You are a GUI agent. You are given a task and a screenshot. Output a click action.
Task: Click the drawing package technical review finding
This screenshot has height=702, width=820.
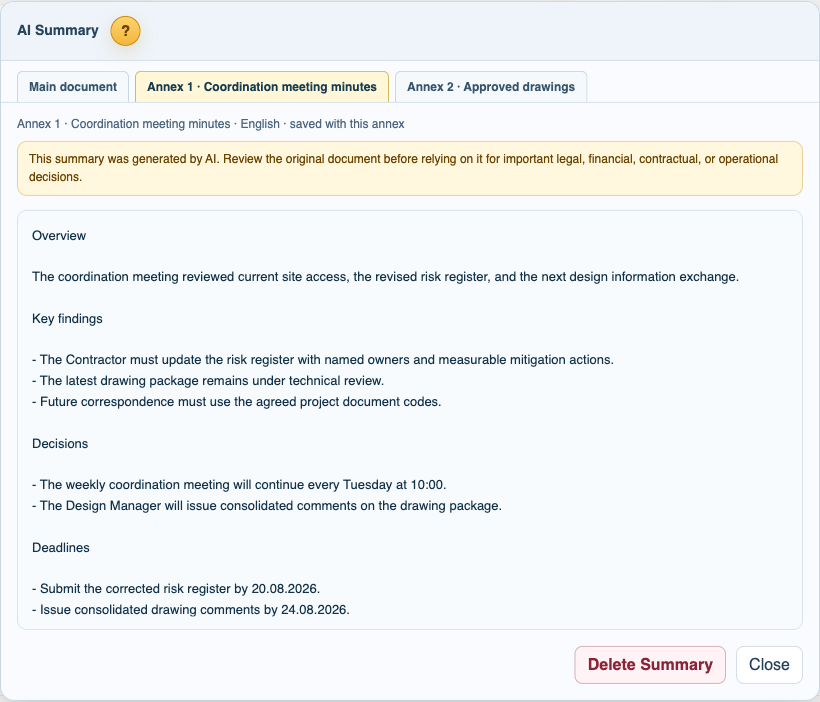(x=208, y=381)
